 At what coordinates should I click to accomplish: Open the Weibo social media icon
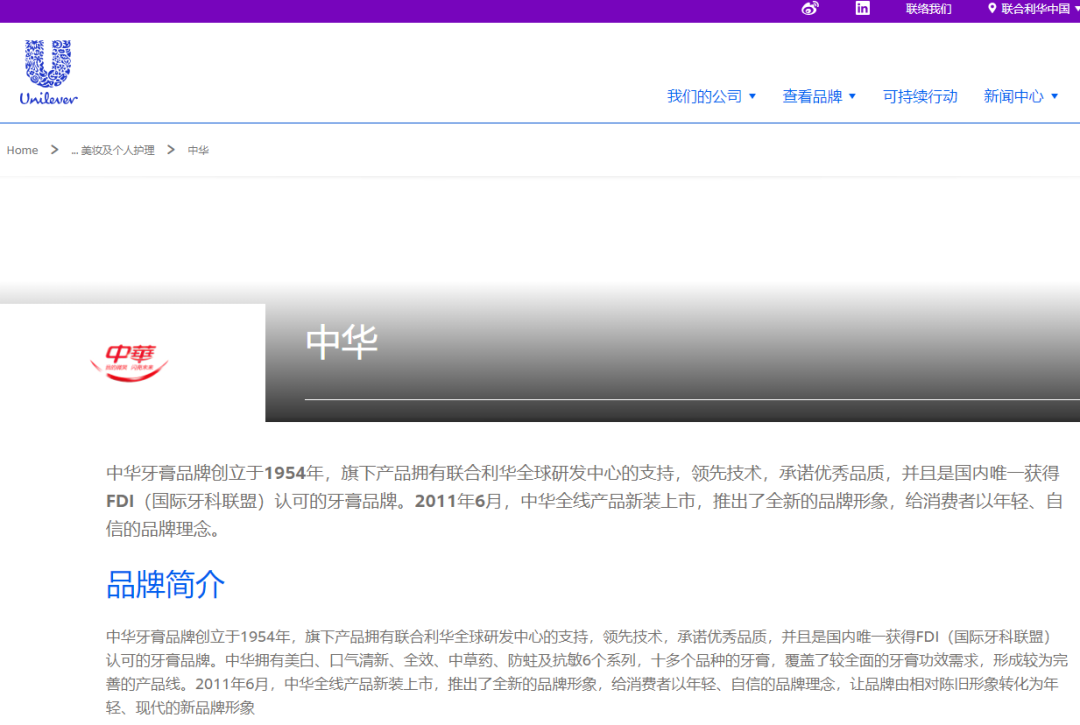(x=810, y=9)
